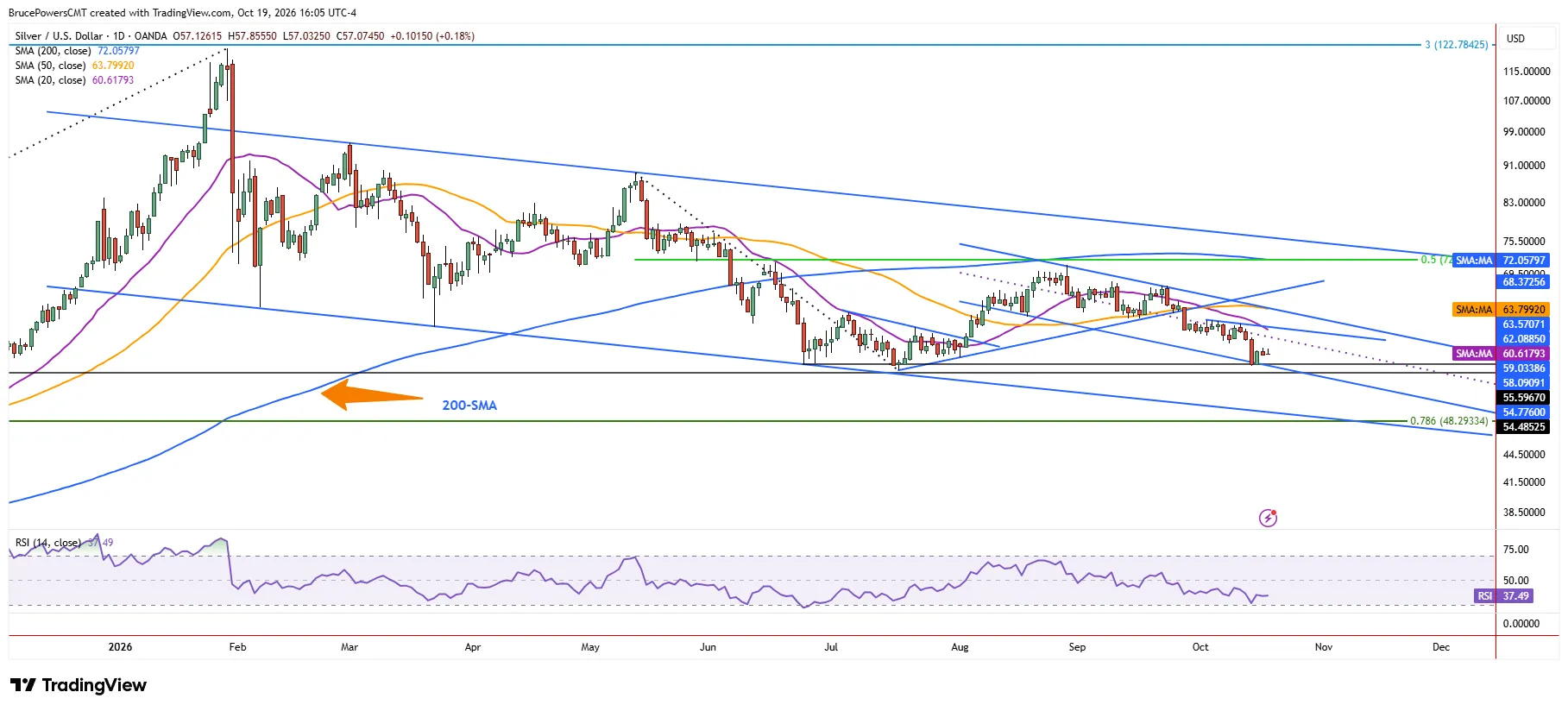
Task: Click the C57.07450 close value in header
Action: tap(360, 36)
